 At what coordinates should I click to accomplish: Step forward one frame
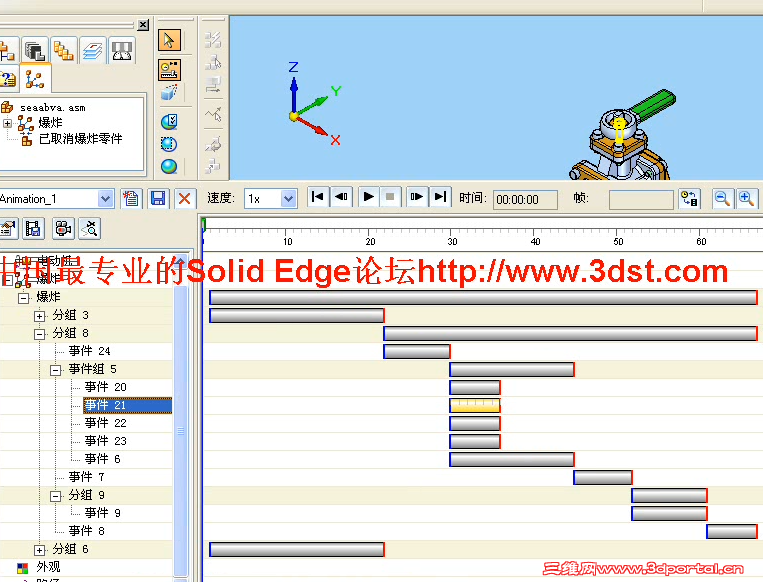(417, 197)
